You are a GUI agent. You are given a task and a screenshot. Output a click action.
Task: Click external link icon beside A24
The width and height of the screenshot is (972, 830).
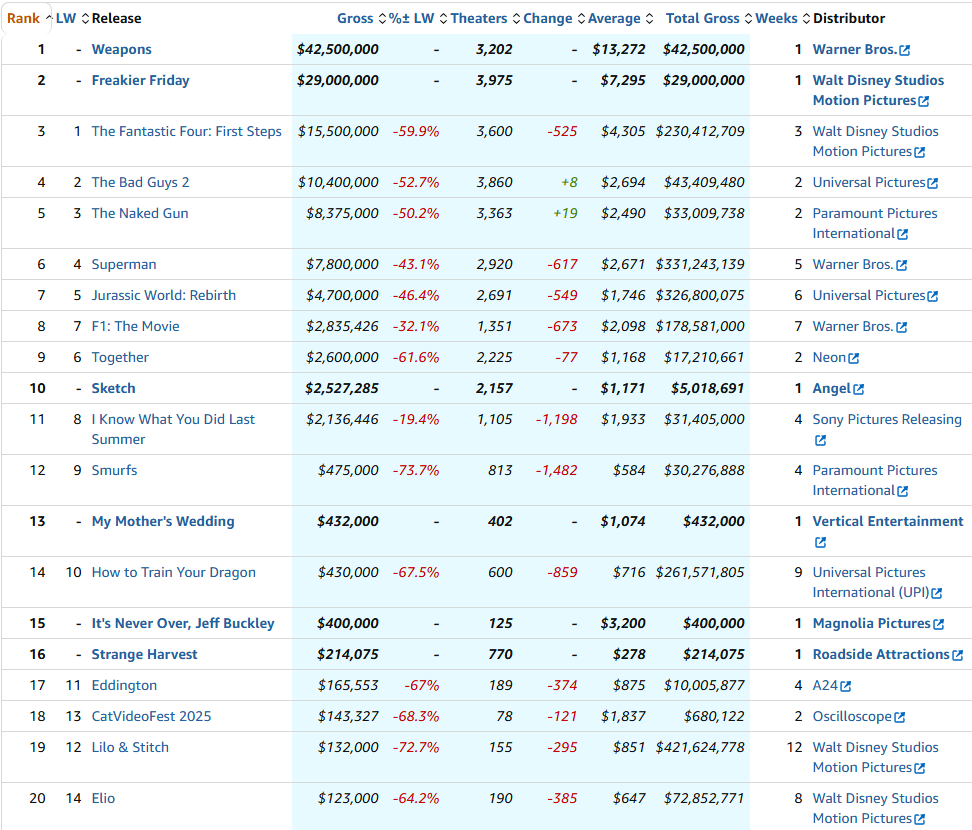click(846, 686)
